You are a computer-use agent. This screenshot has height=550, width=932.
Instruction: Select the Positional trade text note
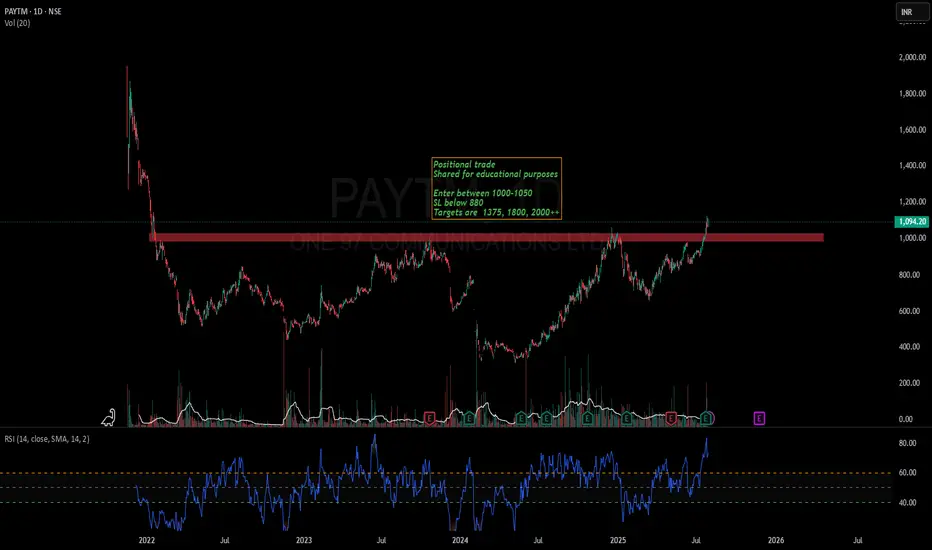coord(496,188)
